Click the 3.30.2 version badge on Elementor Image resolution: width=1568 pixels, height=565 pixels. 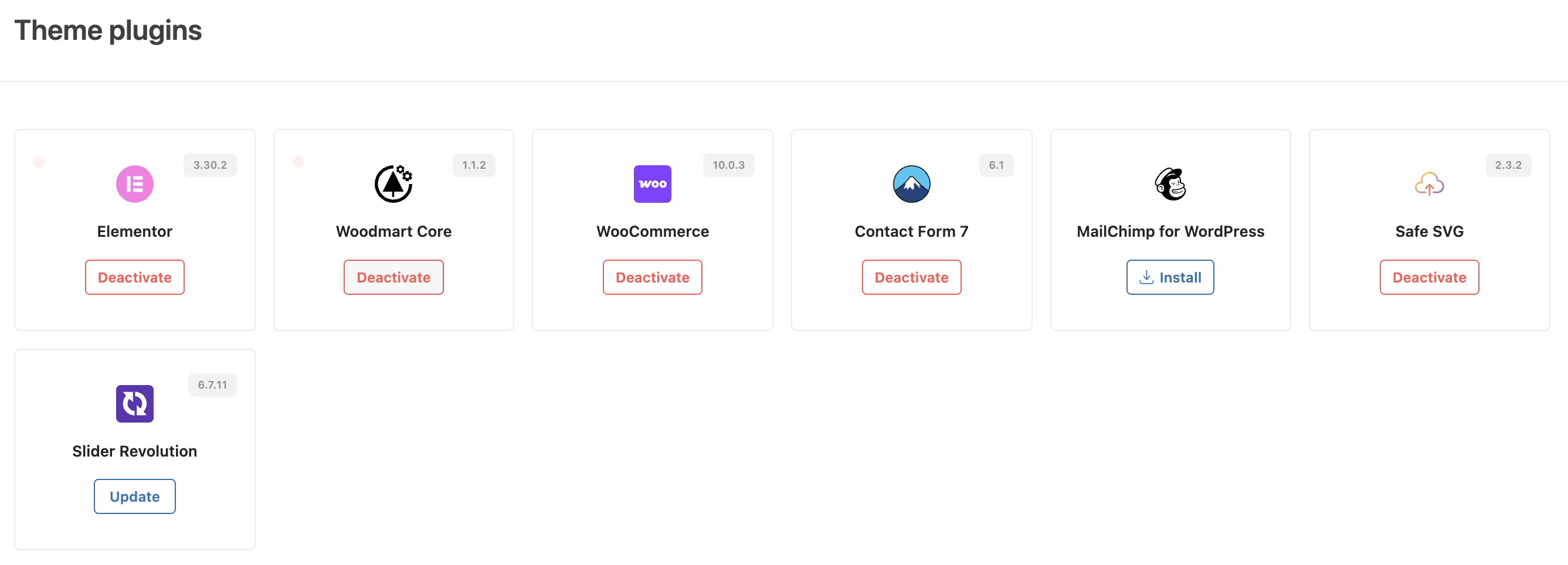(x=210, y=165)
